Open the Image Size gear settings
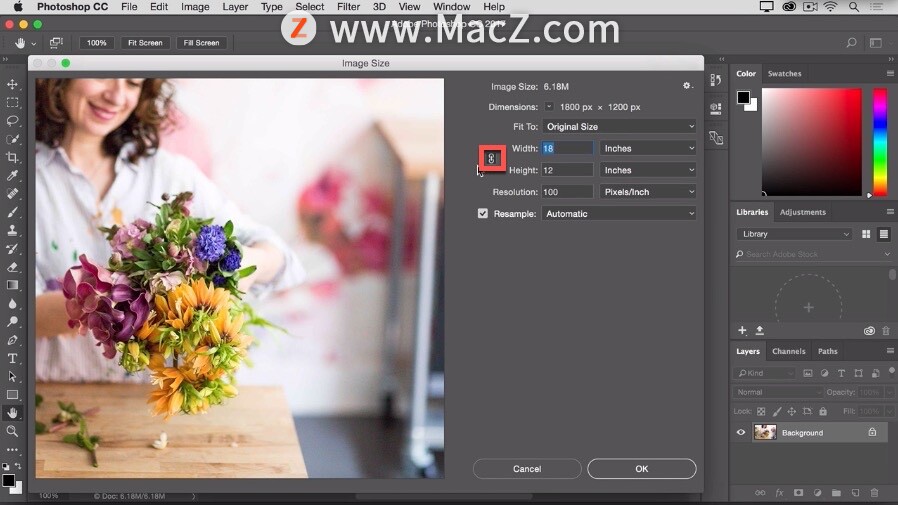898x505 pixels. coord(687,86)
